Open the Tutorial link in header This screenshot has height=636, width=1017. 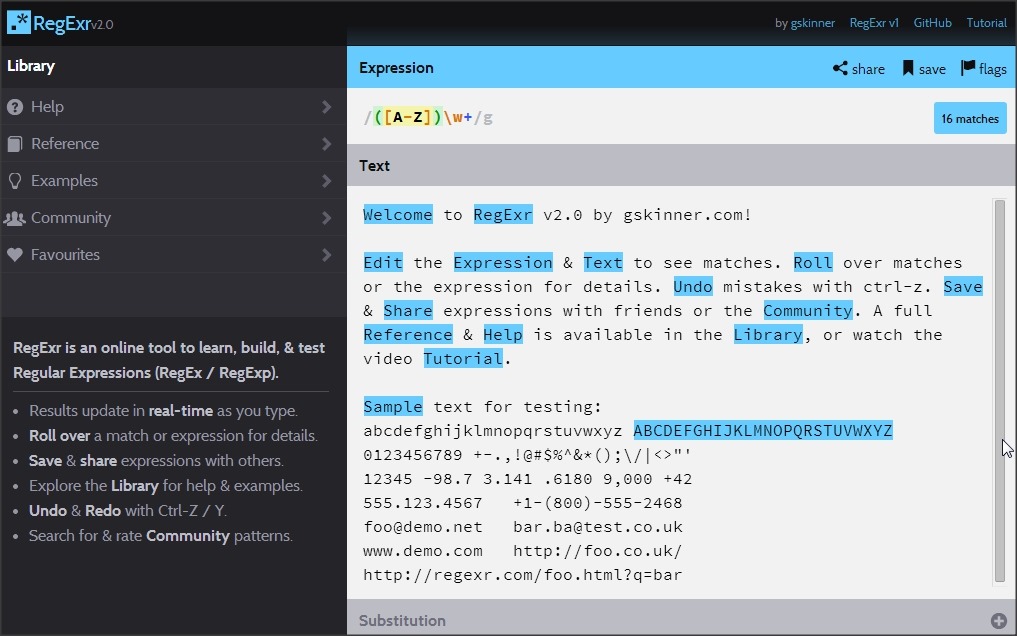pos(986,23)
